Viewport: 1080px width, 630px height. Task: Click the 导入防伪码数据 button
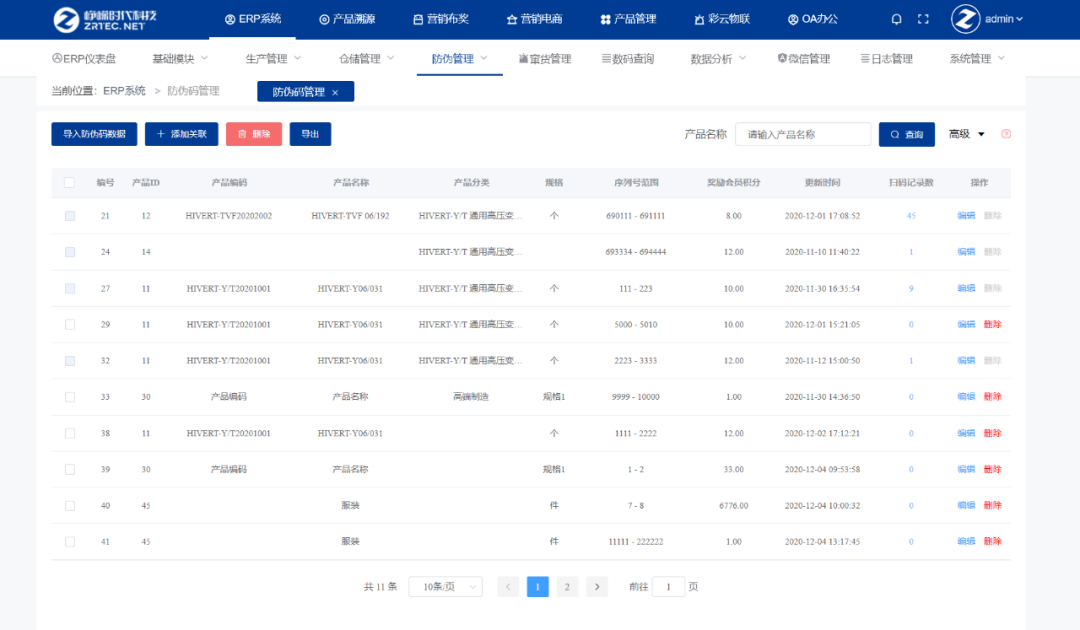coord(94,133)
